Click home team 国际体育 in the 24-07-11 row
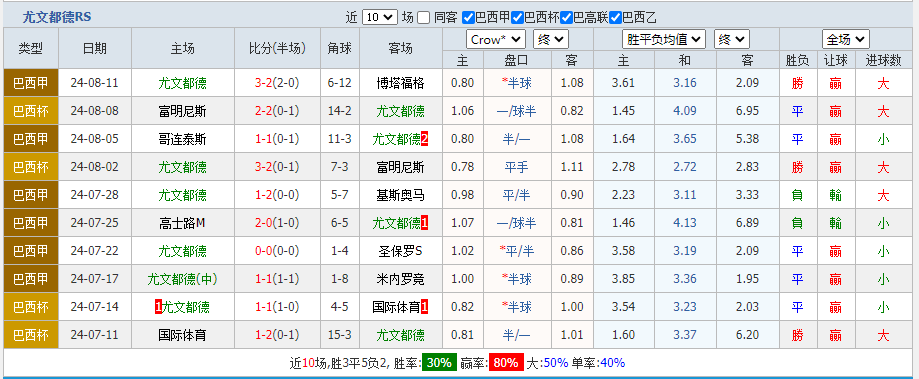Image resolution: width=919 pixels, height=379 pixels. 182,336
